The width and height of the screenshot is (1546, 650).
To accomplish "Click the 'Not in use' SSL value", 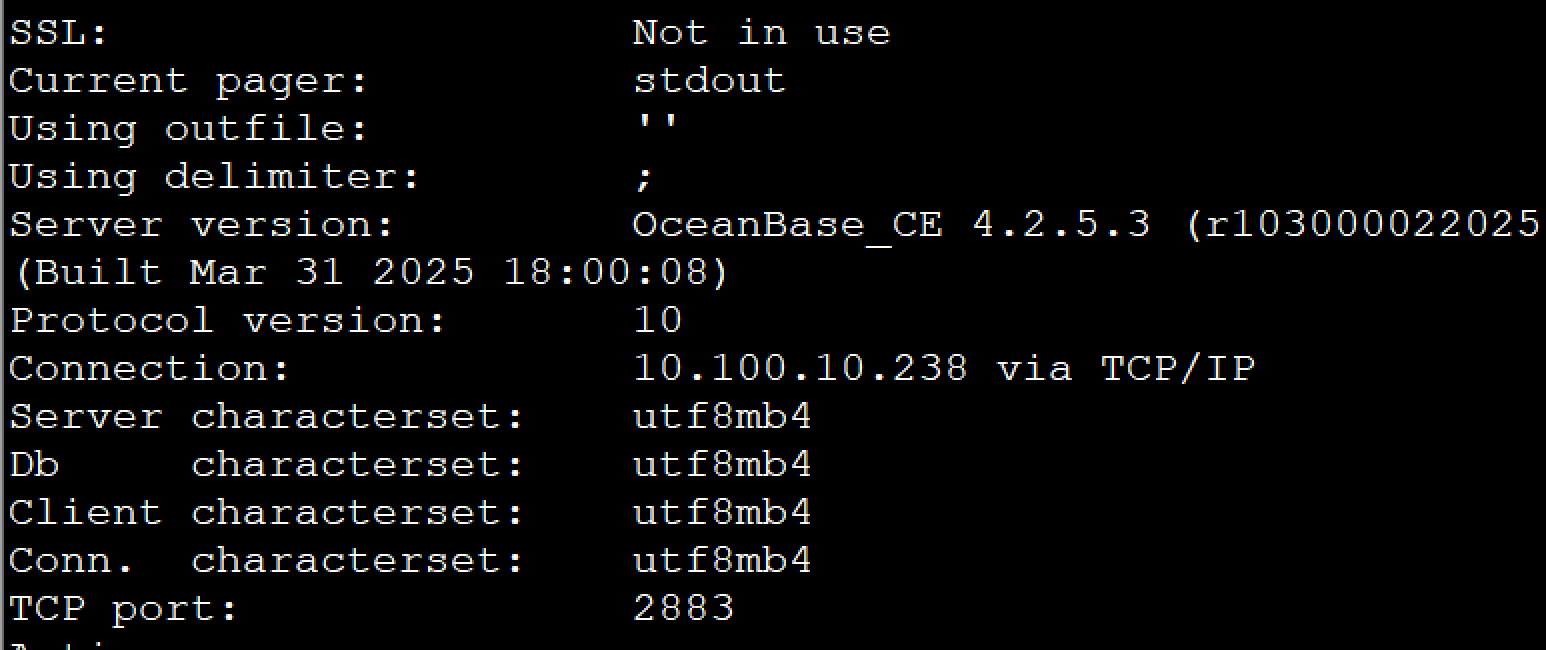I will [761, 33].
